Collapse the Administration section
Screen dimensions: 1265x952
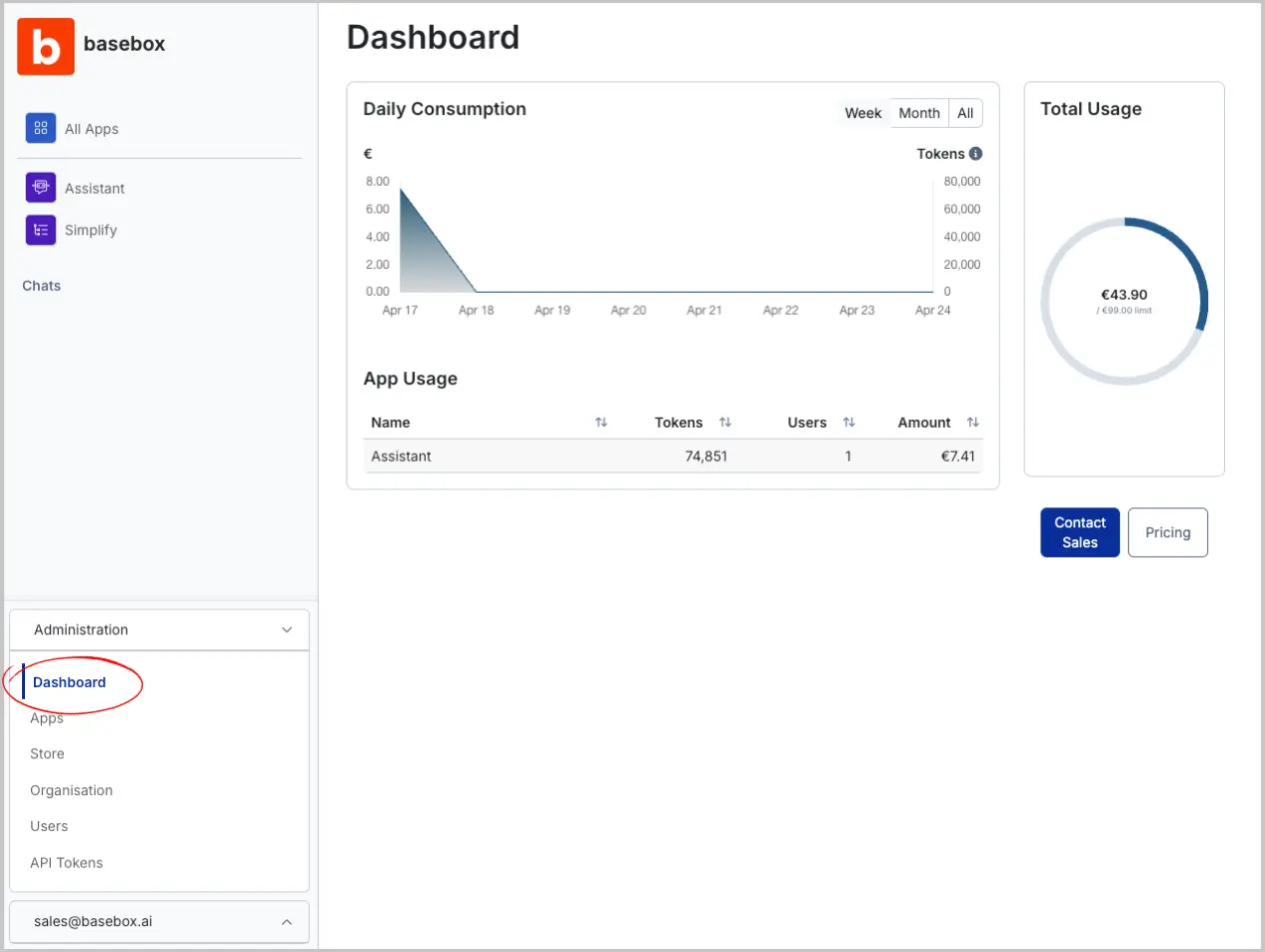click(287, 630)
